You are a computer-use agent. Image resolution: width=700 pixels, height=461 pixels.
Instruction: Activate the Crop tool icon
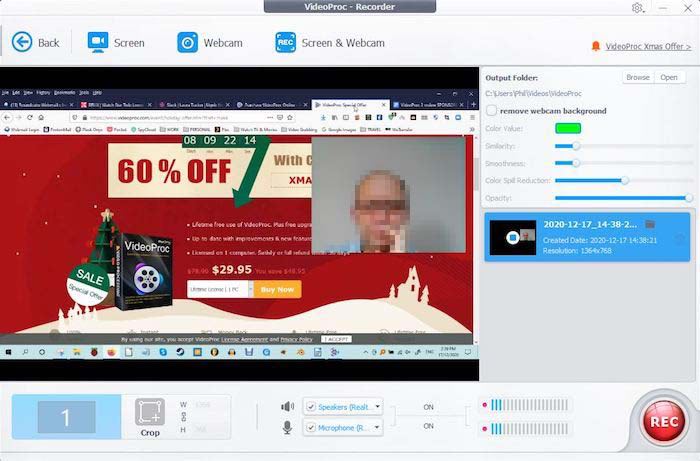click(x=150, y=412)
